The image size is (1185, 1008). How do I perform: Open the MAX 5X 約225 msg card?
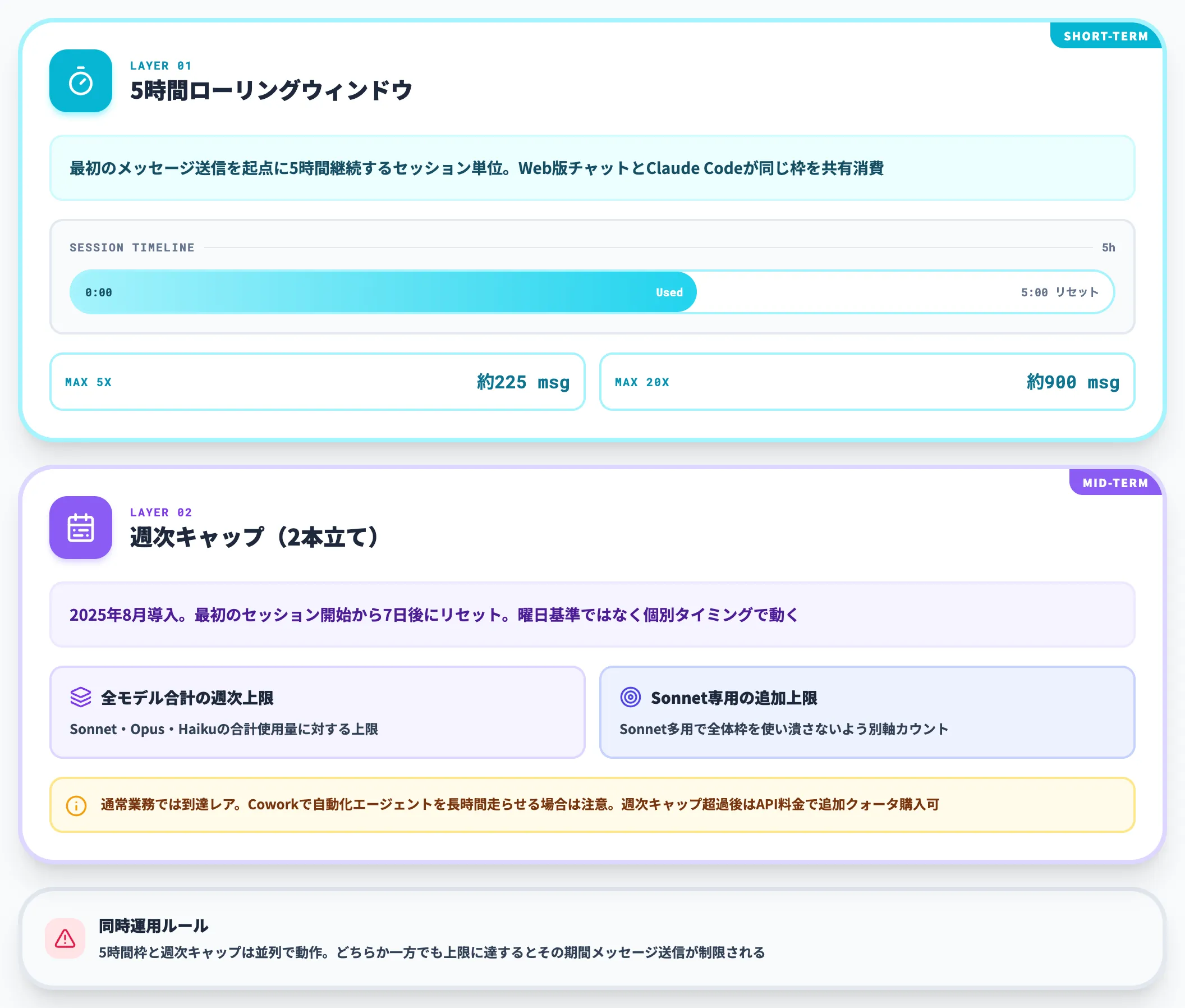click(x=317, y=382)
